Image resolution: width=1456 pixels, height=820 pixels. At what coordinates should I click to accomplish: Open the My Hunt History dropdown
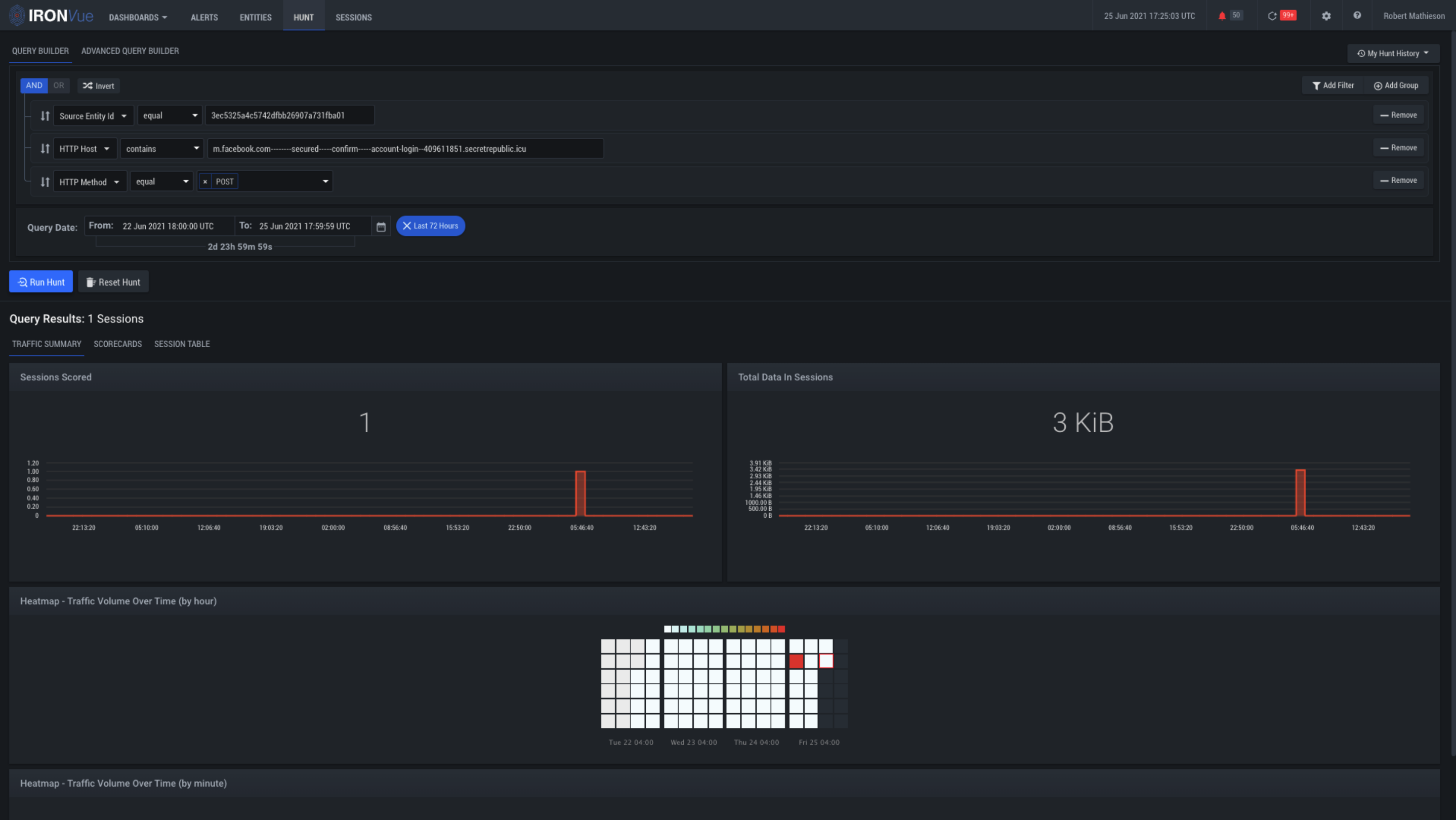(1393, 54)
